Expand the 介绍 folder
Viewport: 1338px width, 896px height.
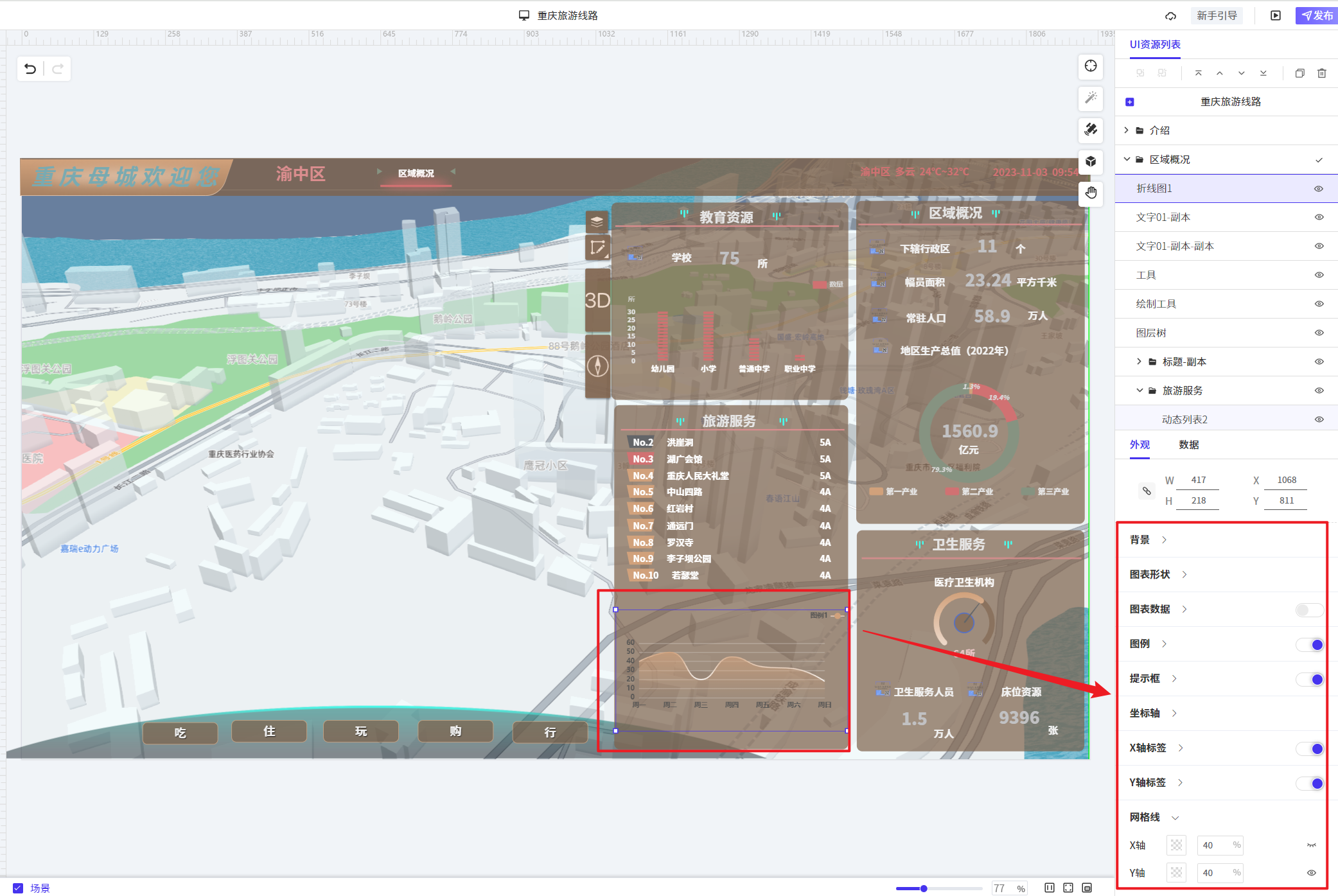1126,130
